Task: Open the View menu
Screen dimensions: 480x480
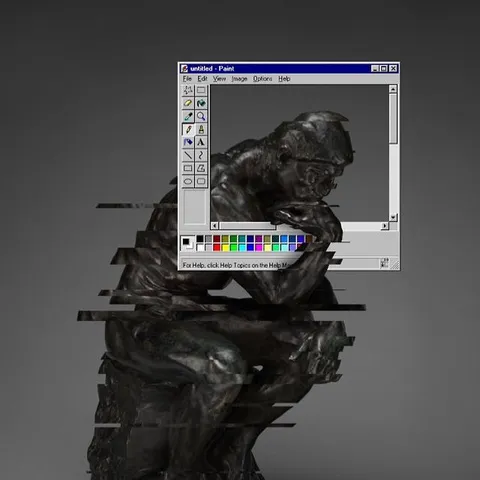Action: pyautogui.click(x=219, y=79)
